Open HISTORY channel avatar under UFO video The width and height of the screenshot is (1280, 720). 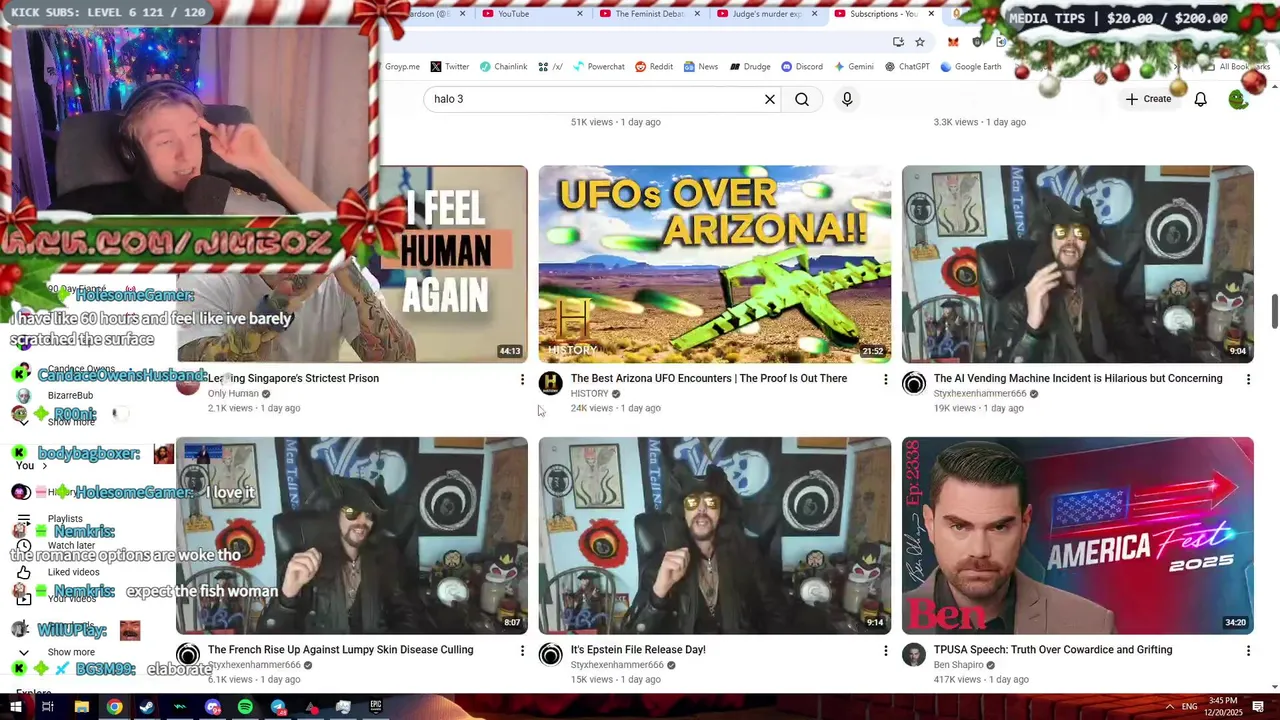[x=551, y=384]
